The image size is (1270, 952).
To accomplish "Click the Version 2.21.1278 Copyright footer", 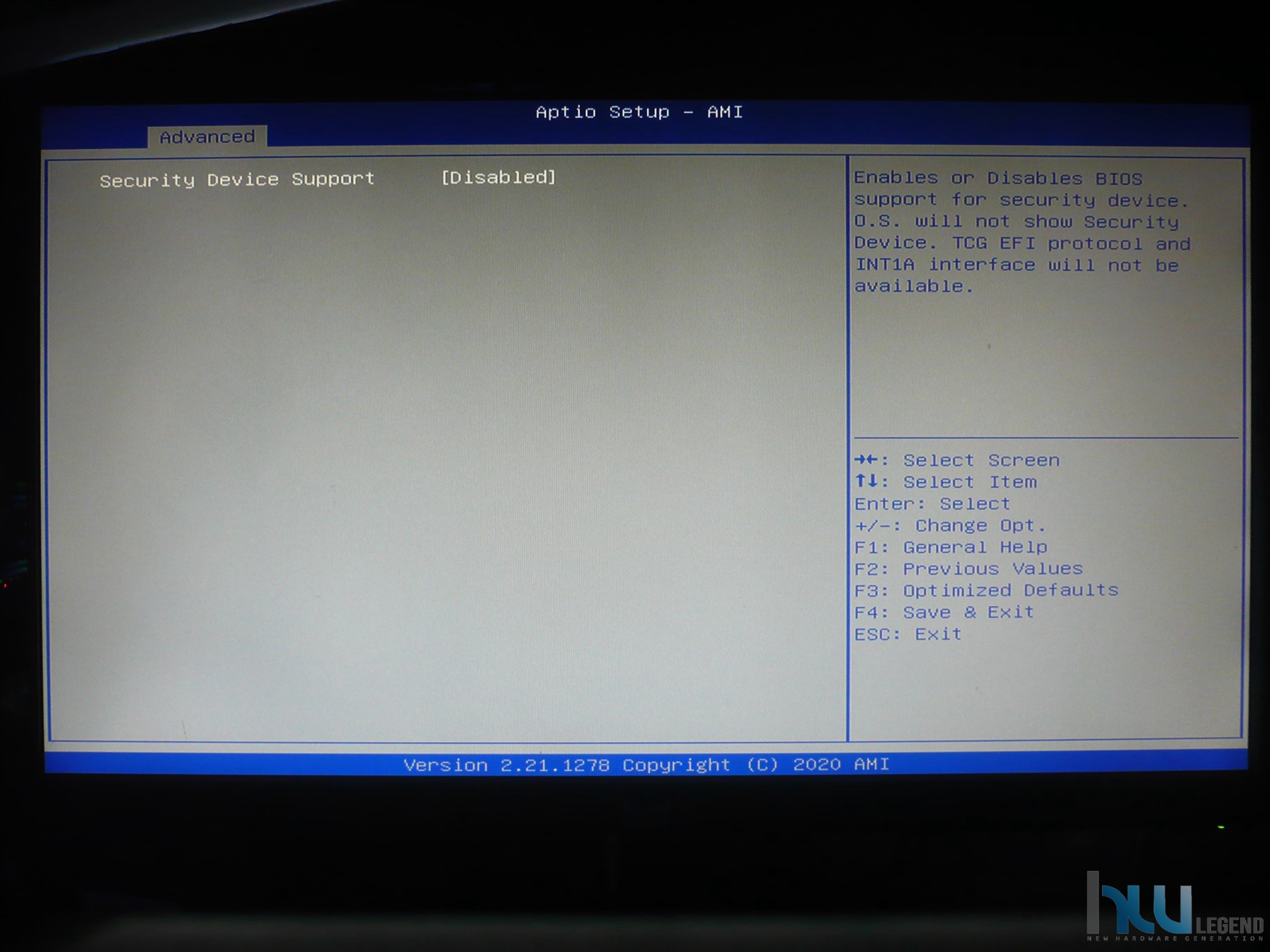I will (646, 765).
